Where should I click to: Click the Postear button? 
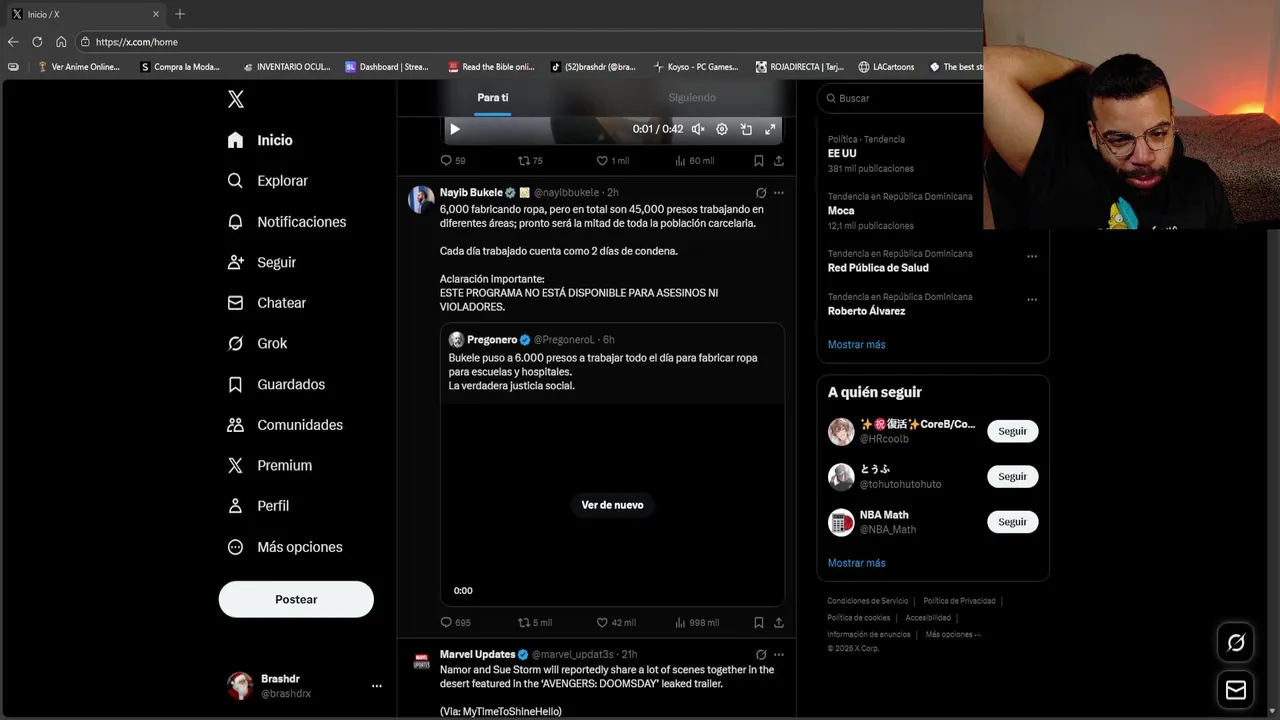click(296, 599)
